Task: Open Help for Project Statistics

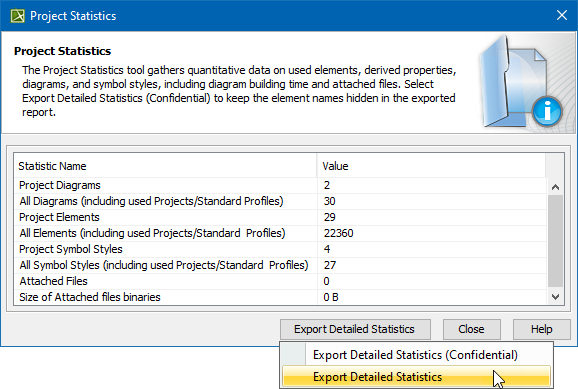Action: [x=542, y=329]
